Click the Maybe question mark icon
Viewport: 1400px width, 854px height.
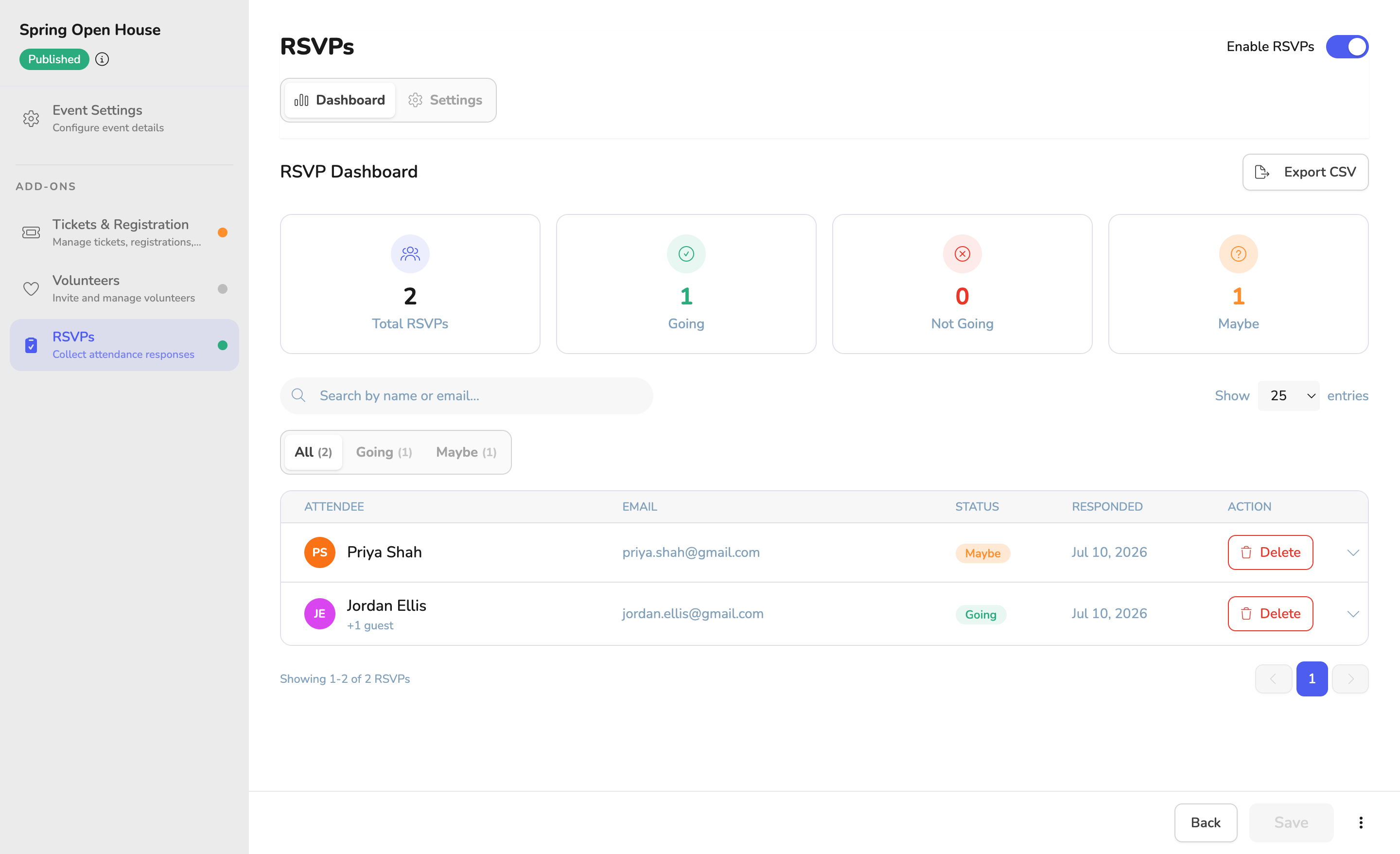(1239, 253)
